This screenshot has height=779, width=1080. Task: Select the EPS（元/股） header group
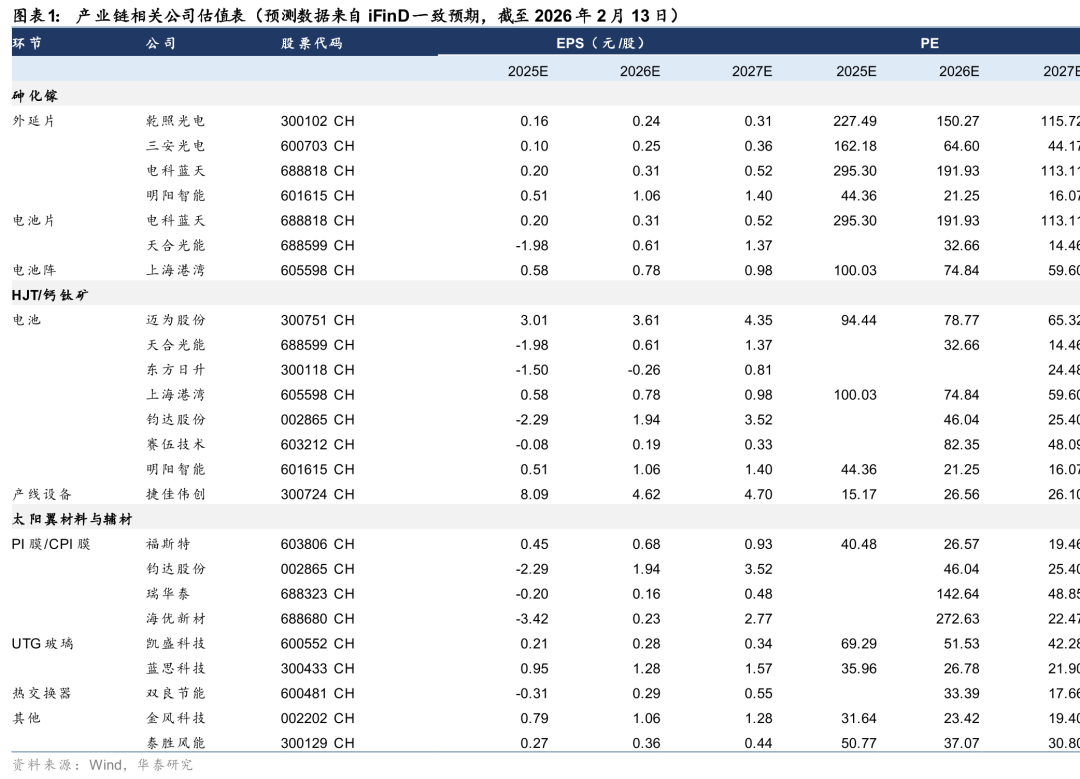pos(601,43)
